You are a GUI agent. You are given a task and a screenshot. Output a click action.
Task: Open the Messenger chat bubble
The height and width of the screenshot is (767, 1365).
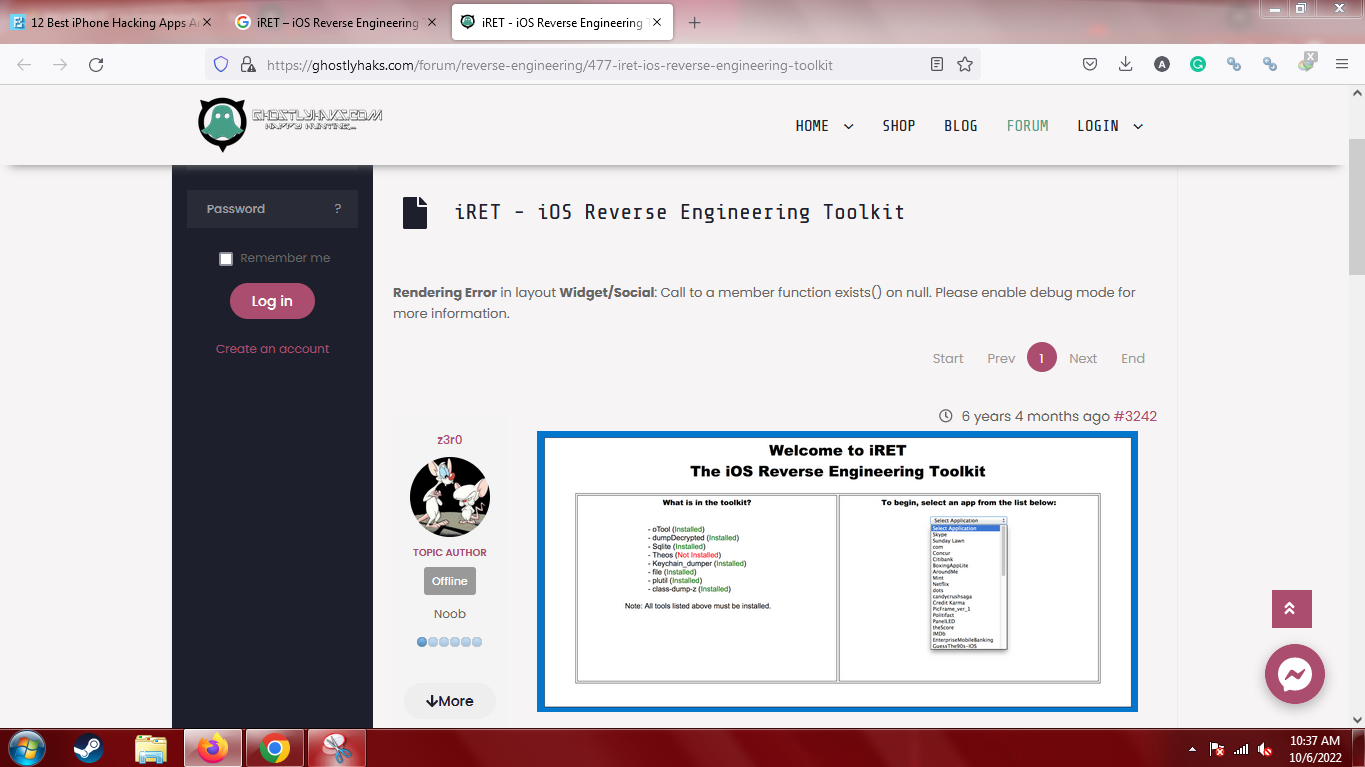pos(1295,674)
